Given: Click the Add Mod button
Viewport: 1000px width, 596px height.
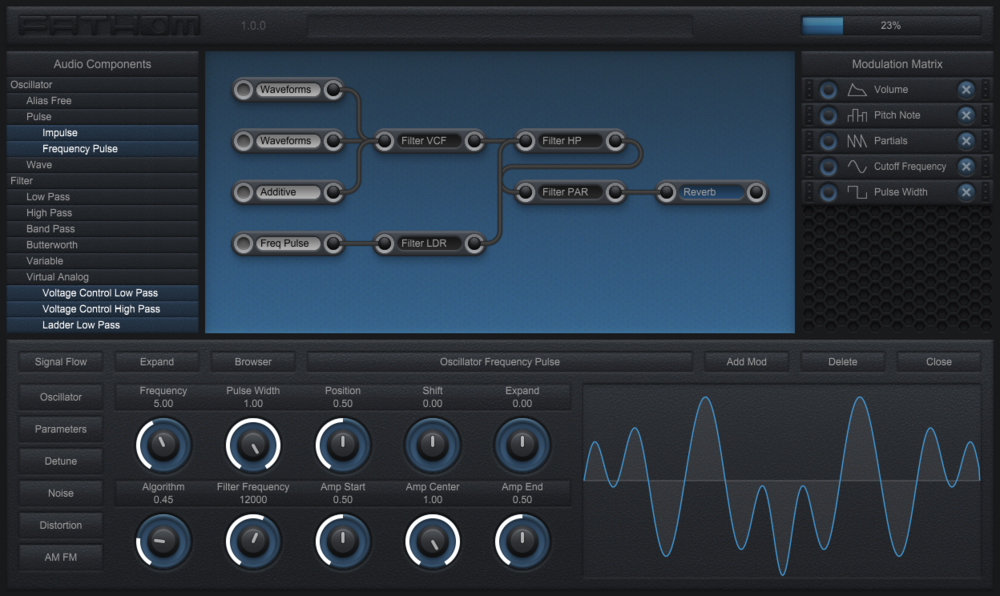Looking at the screenshot, I should [746, 361].
